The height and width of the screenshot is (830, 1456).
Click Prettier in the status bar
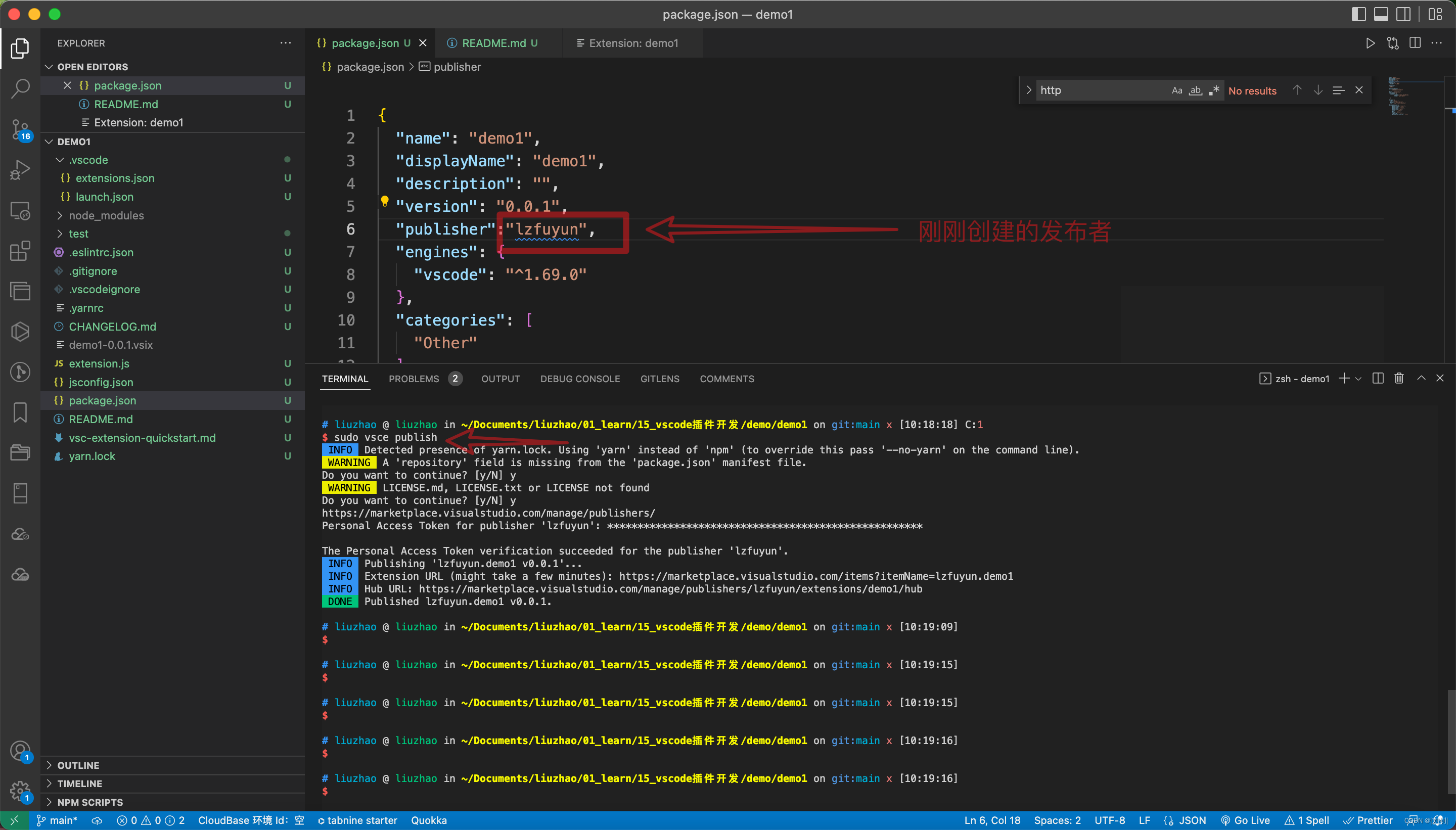pos(1368,820)
